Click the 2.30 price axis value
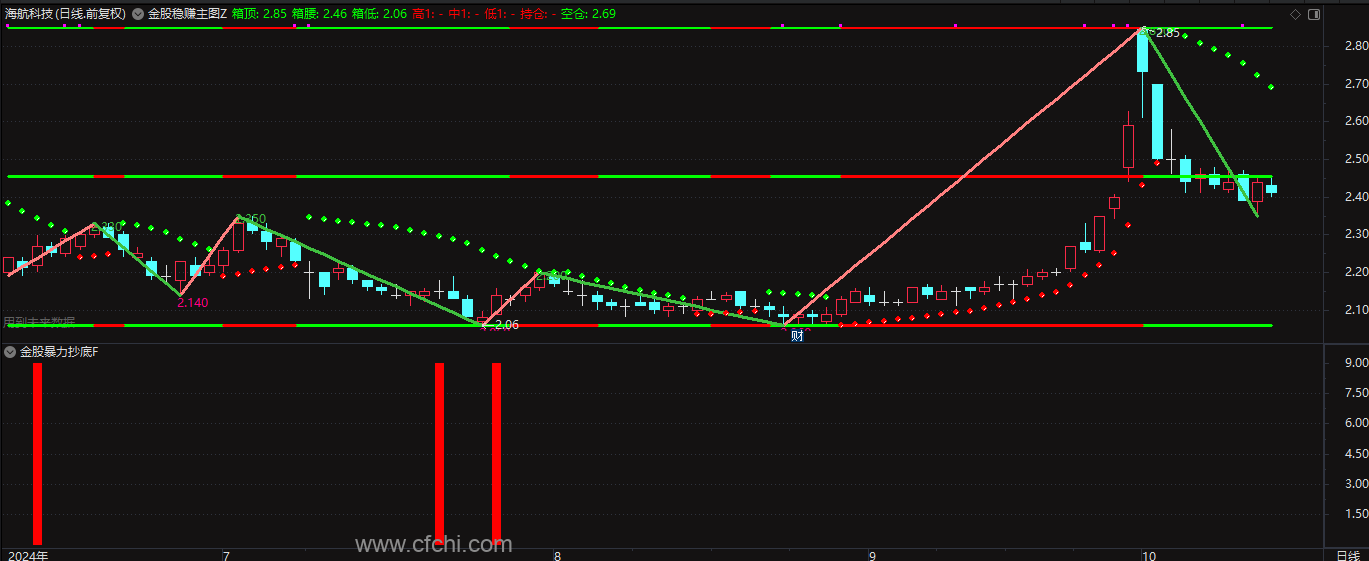 coord(1355,234)
